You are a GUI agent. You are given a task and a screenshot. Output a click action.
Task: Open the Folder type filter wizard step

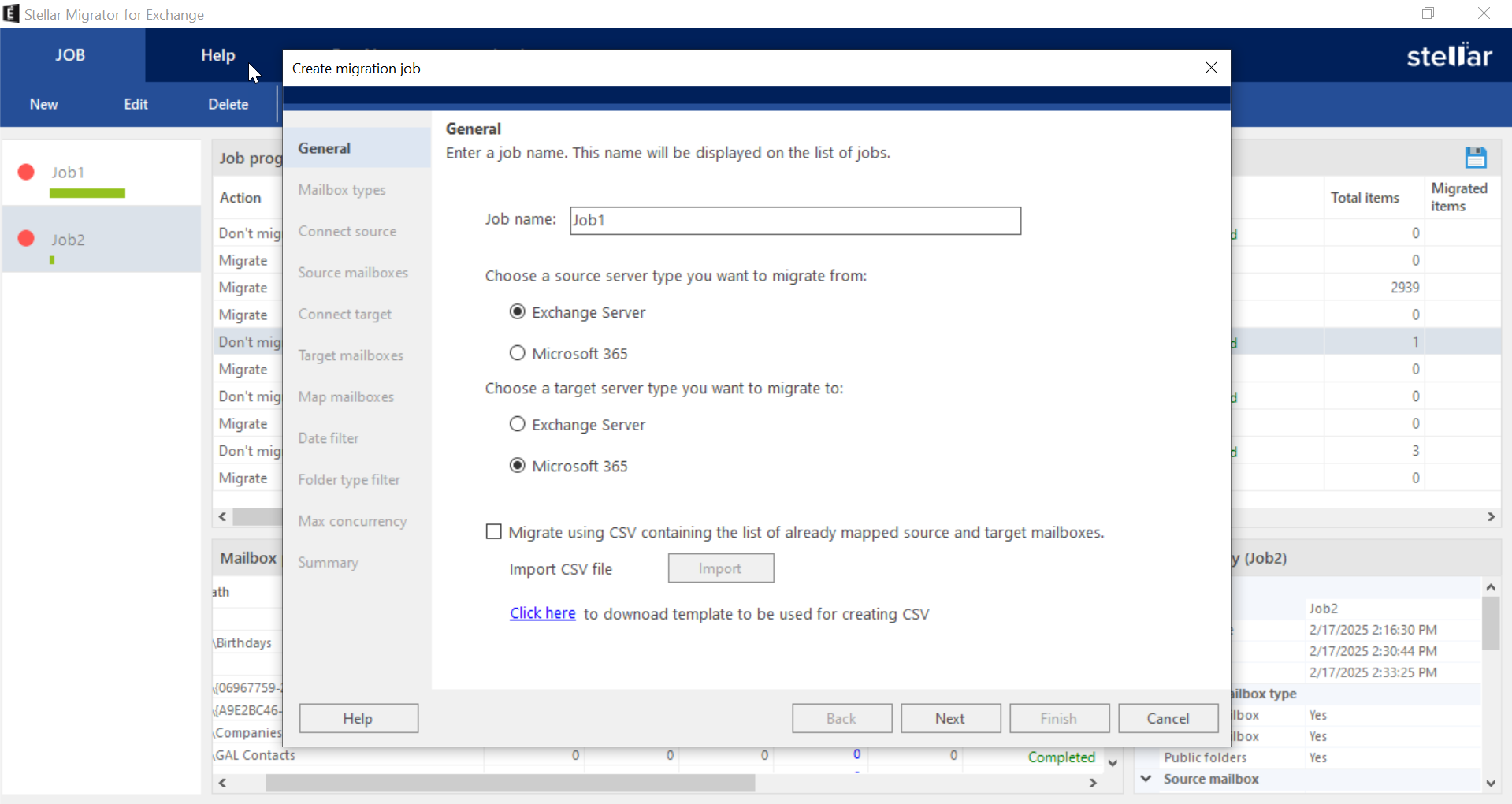349,479
